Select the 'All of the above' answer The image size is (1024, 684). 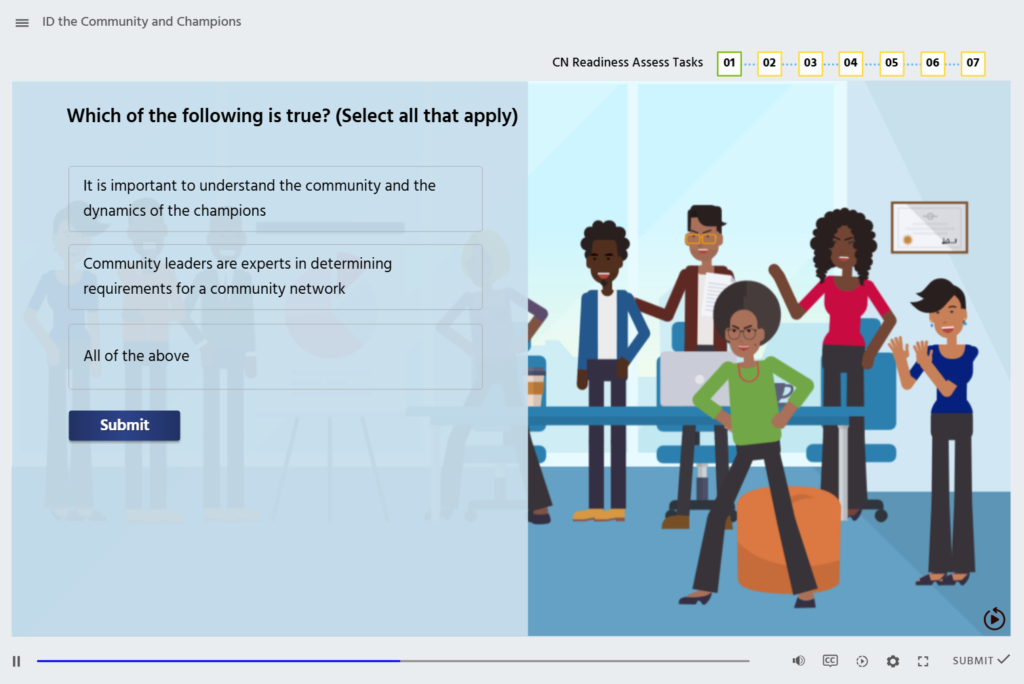[275, 356]
